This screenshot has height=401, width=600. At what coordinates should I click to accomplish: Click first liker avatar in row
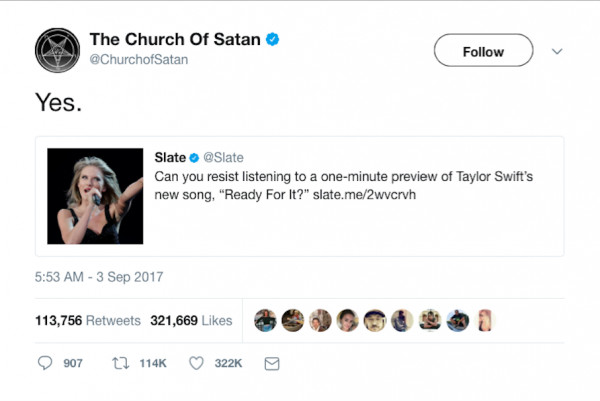click(264, 320)
